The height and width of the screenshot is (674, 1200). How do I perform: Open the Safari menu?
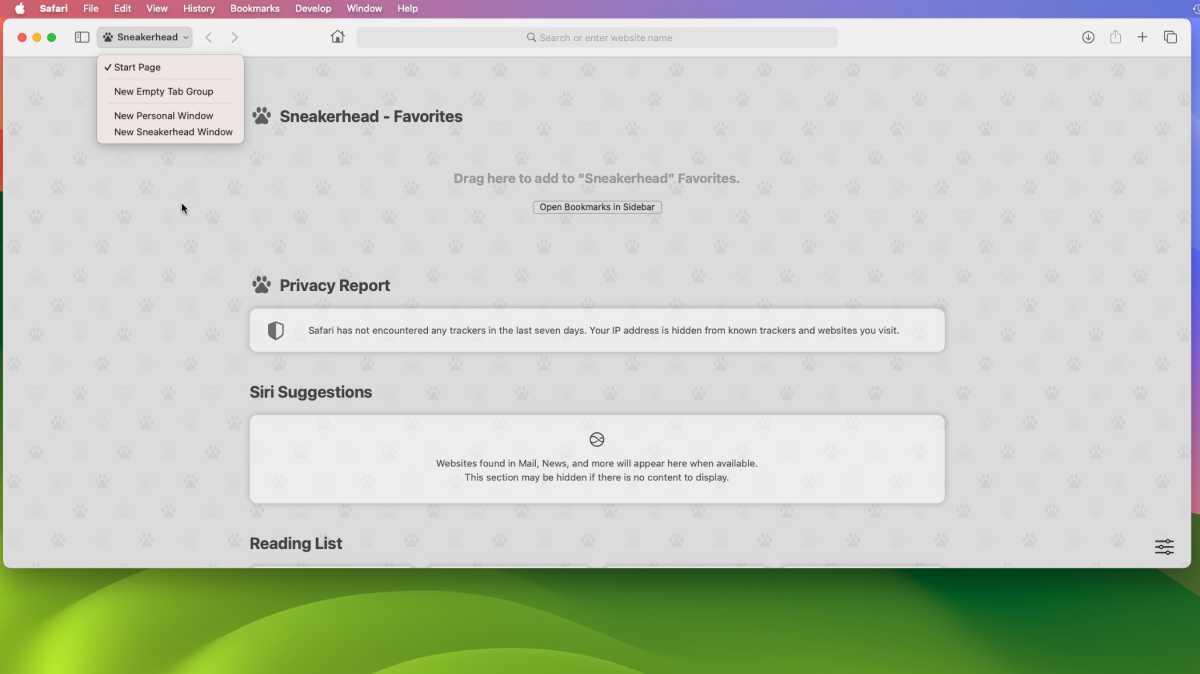[x=54, y=8]
